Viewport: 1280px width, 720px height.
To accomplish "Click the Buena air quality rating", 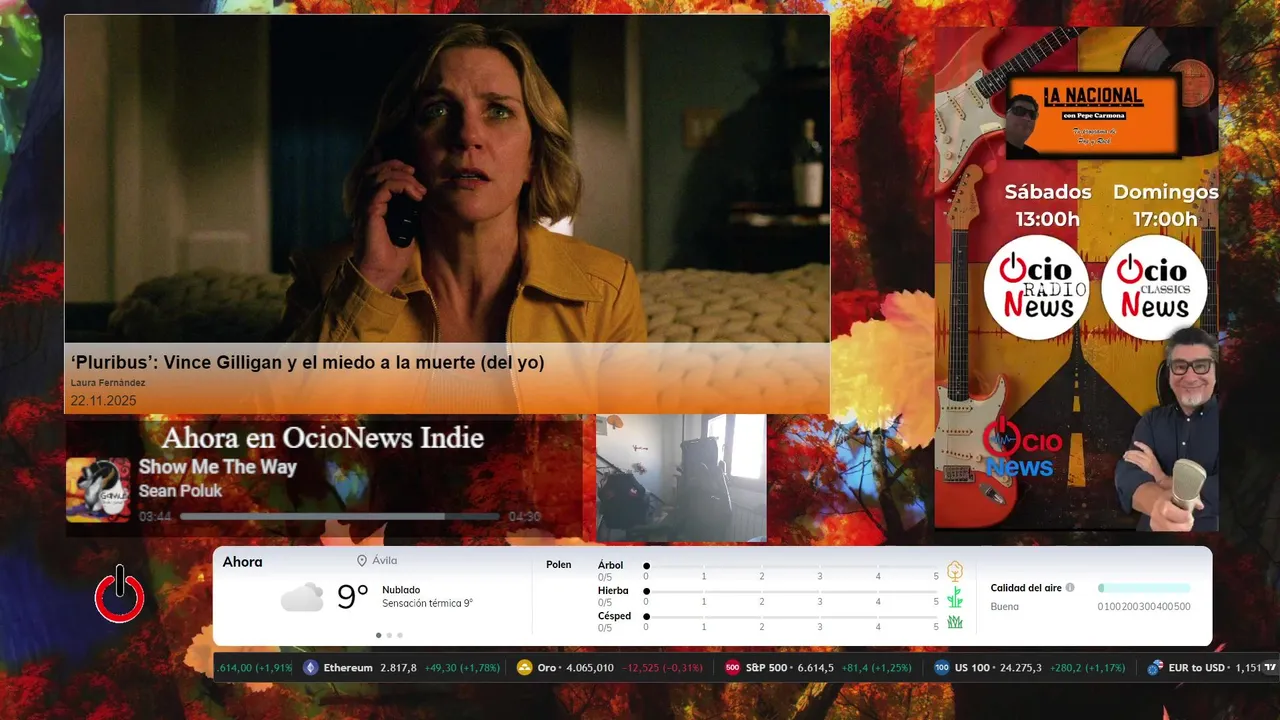I will pyautogui.click(x=1005, y=606).
